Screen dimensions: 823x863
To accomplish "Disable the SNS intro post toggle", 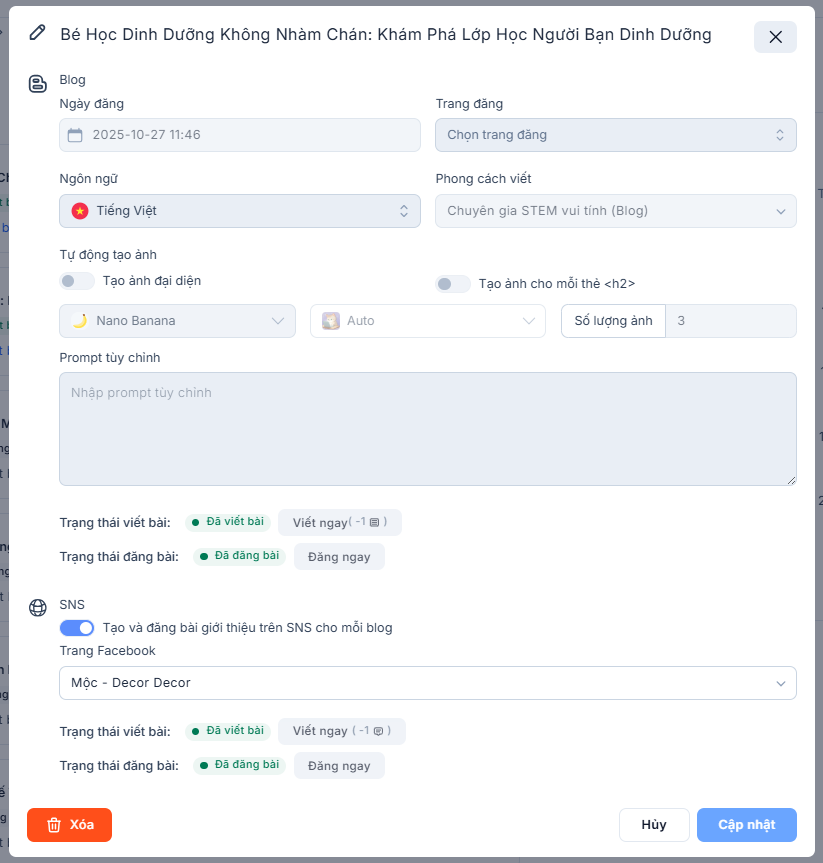I will pyautogui.click(x=77, y=628).
